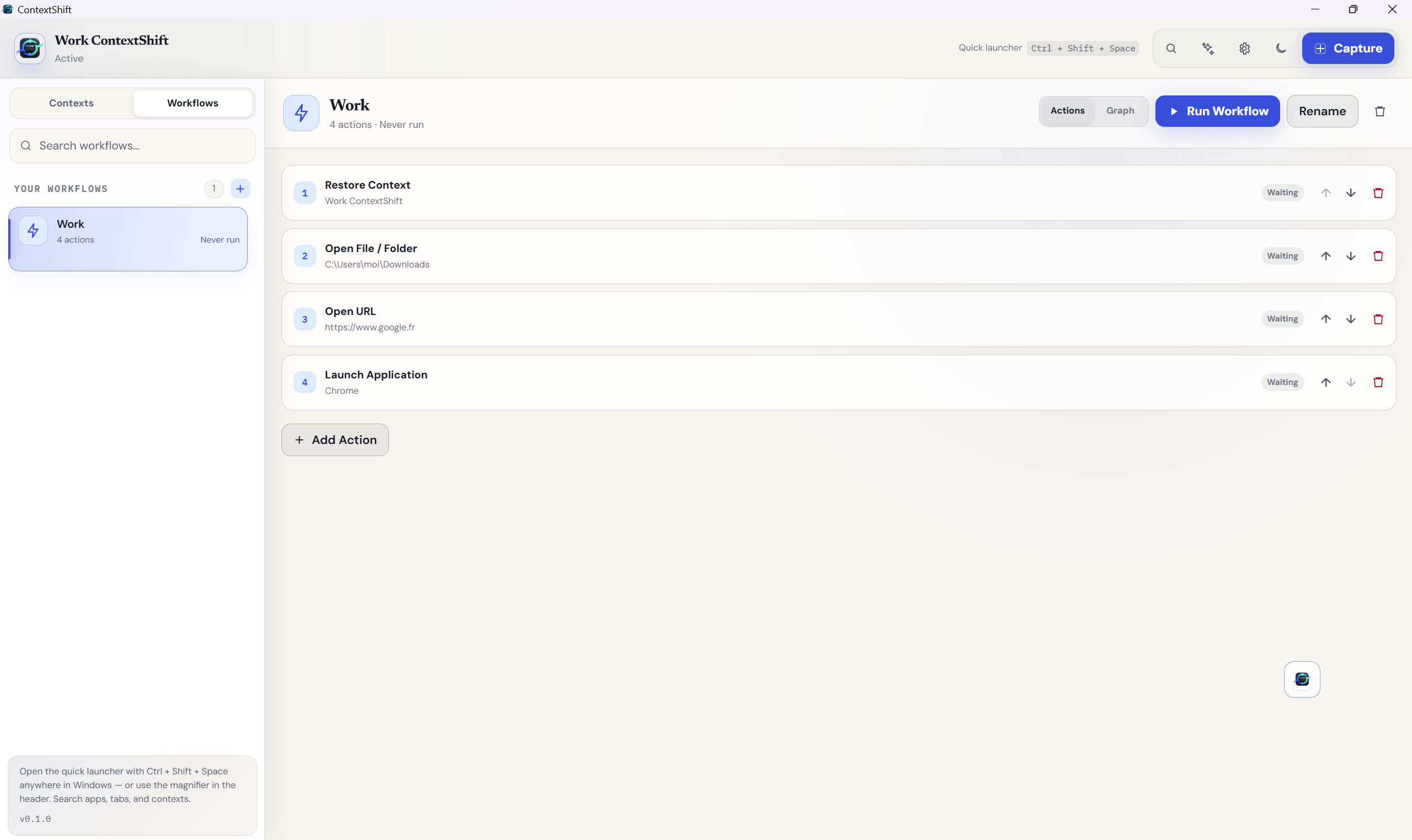Open the search magnifier in header
Image resolution: width=1412 pixels, height=840 pixels.
(x=1171, y=48)
